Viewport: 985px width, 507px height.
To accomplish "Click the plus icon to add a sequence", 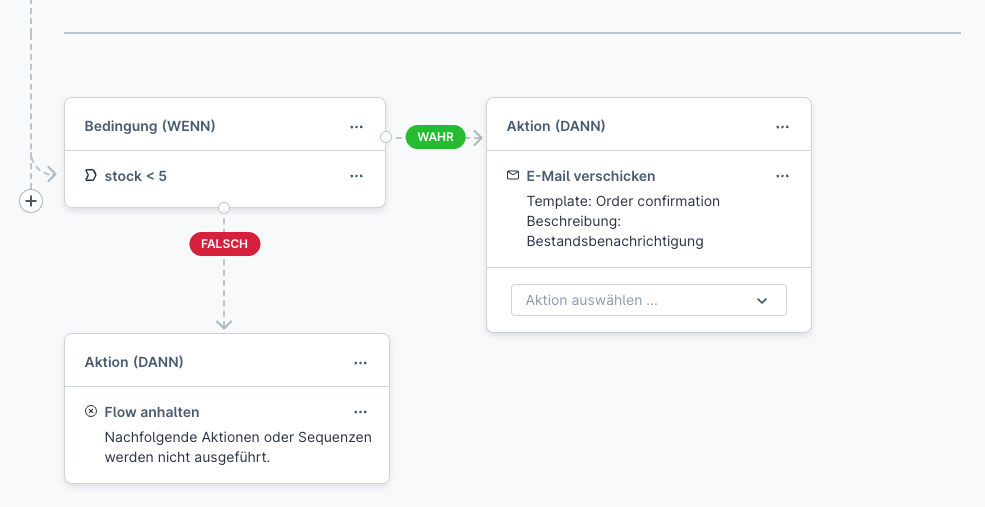I will coord(31,201).
